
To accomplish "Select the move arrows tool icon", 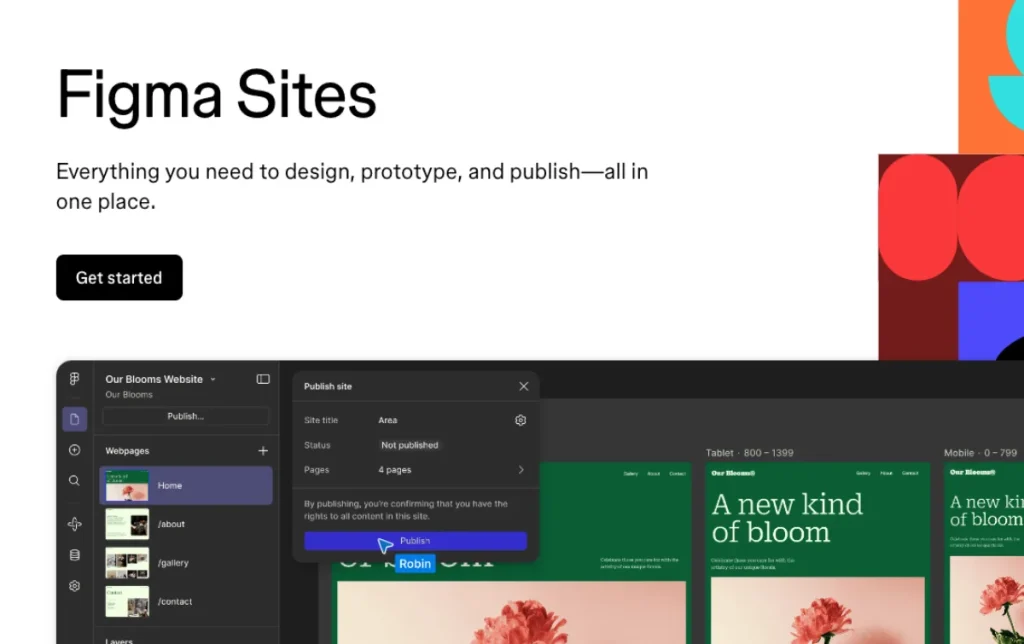I will [x=74, y=523].
